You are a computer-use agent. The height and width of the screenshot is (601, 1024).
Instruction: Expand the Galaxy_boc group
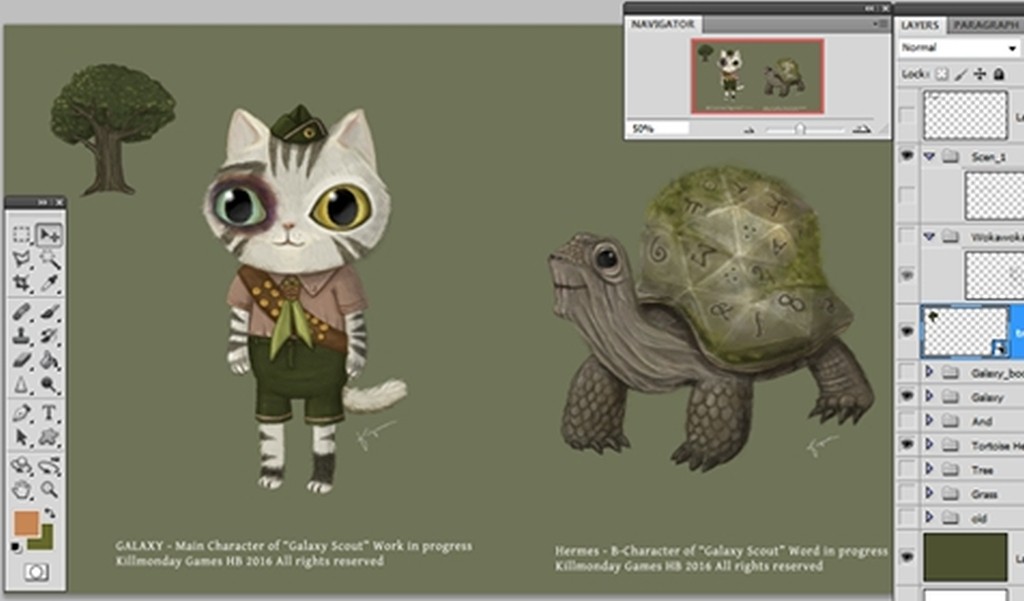(x=929, y=372)
